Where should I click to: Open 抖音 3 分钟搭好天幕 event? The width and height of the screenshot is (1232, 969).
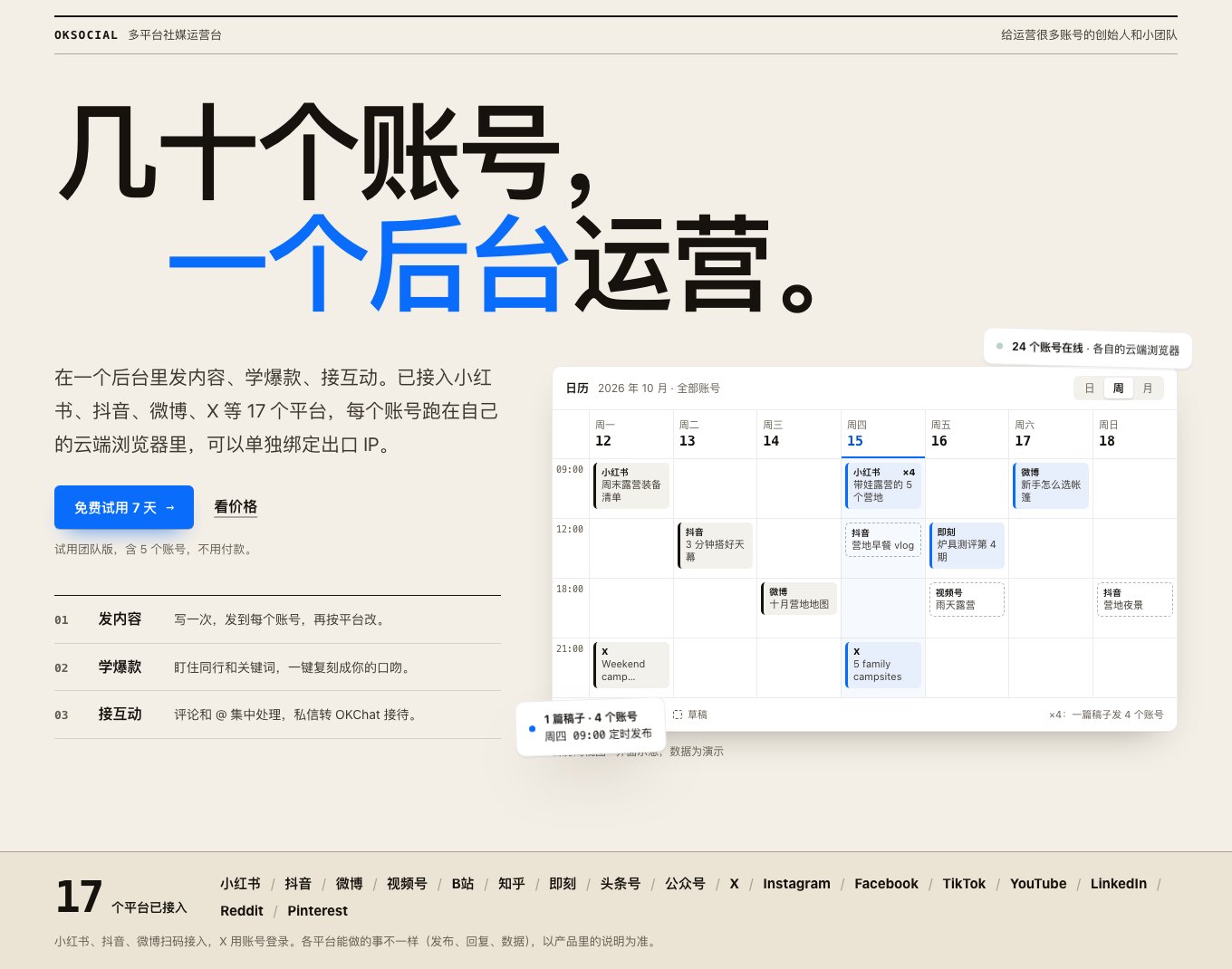(x=716, y=545)
